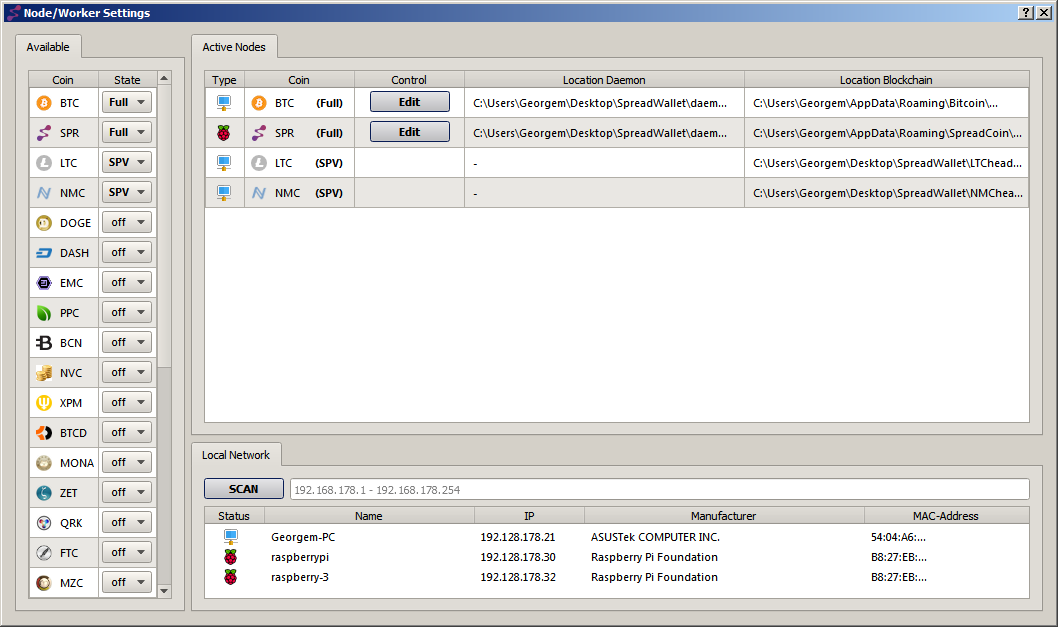Click the EMC coin icon
The height and width of the screenshot is (627, 1058).
(44, 283)
